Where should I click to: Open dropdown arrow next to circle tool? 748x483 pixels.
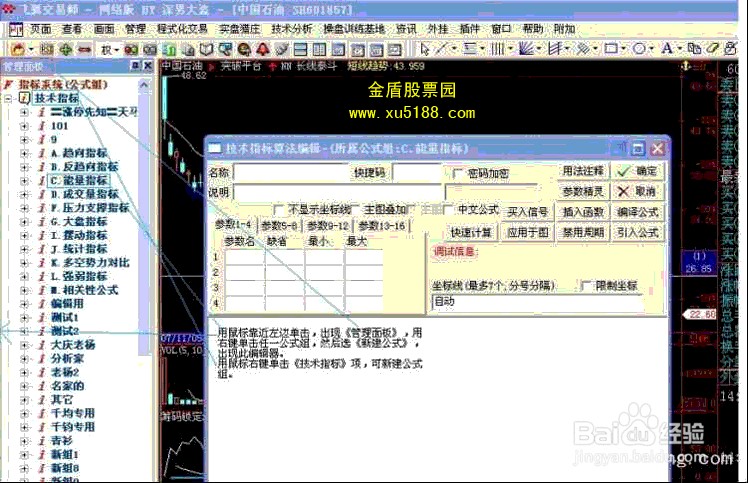(651, 49)
